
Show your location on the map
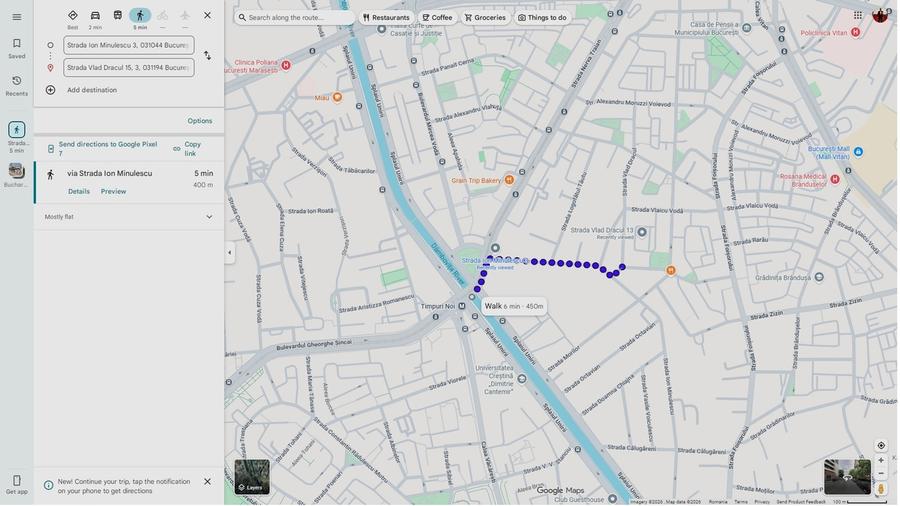tap(881, 446)
